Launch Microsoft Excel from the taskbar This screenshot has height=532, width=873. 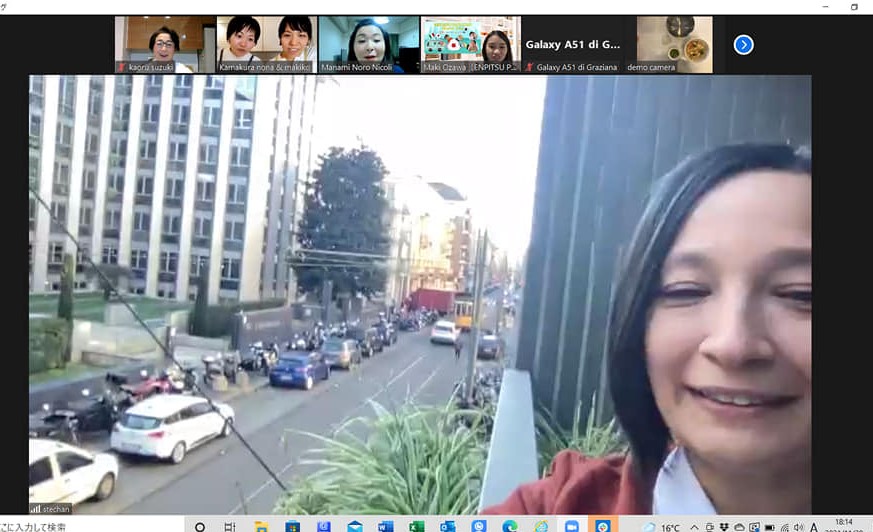(416, 526)
